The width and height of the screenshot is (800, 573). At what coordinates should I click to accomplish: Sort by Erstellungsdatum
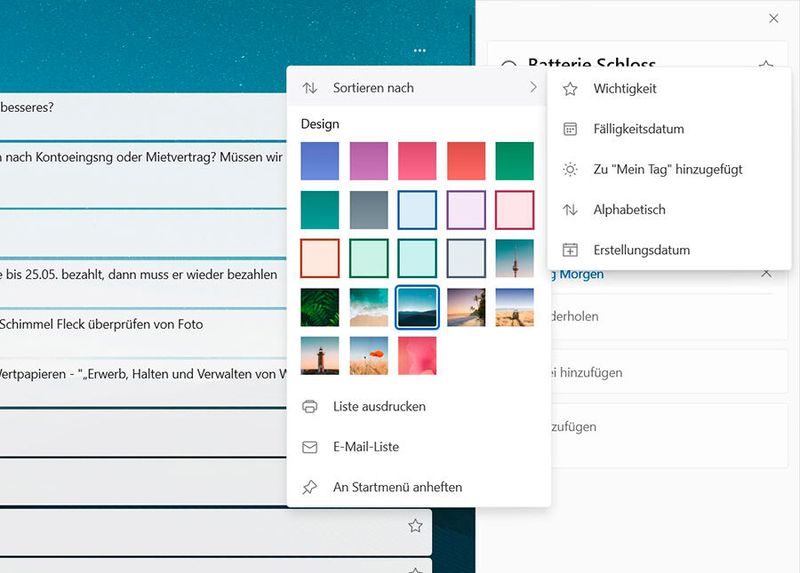tap(669, 250)
